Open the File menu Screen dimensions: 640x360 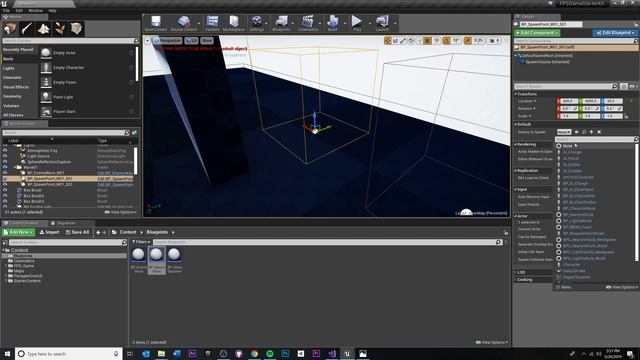pyautogui.click(x=6, y=11)
